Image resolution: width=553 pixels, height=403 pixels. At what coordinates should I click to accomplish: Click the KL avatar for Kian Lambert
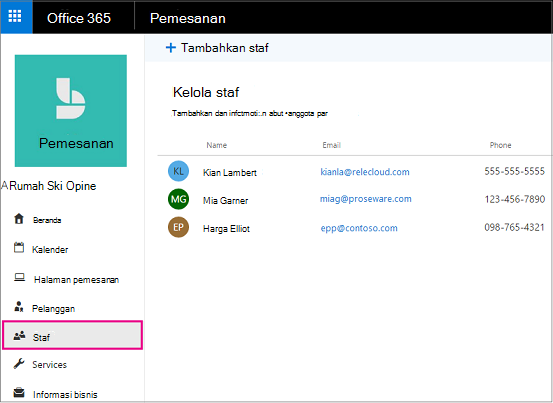coord(178,171)
